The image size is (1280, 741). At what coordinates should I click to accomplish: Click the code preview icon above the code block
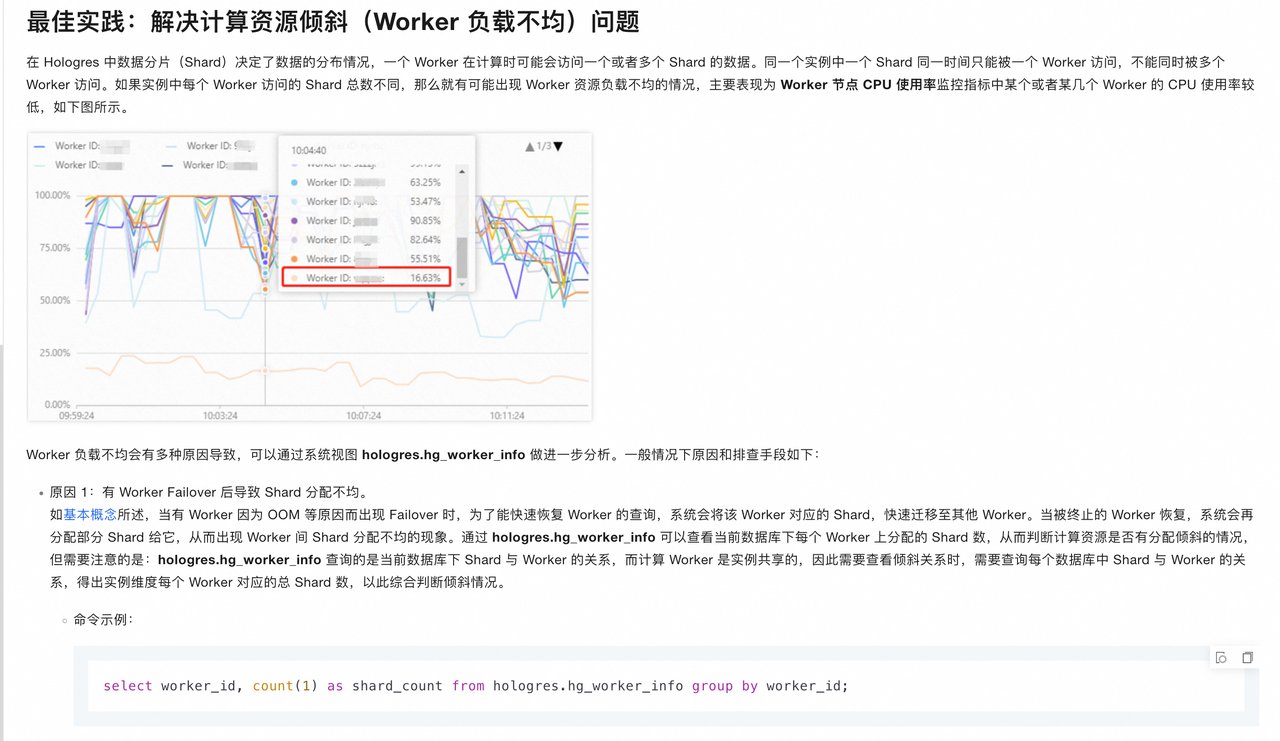(1221, 657)
